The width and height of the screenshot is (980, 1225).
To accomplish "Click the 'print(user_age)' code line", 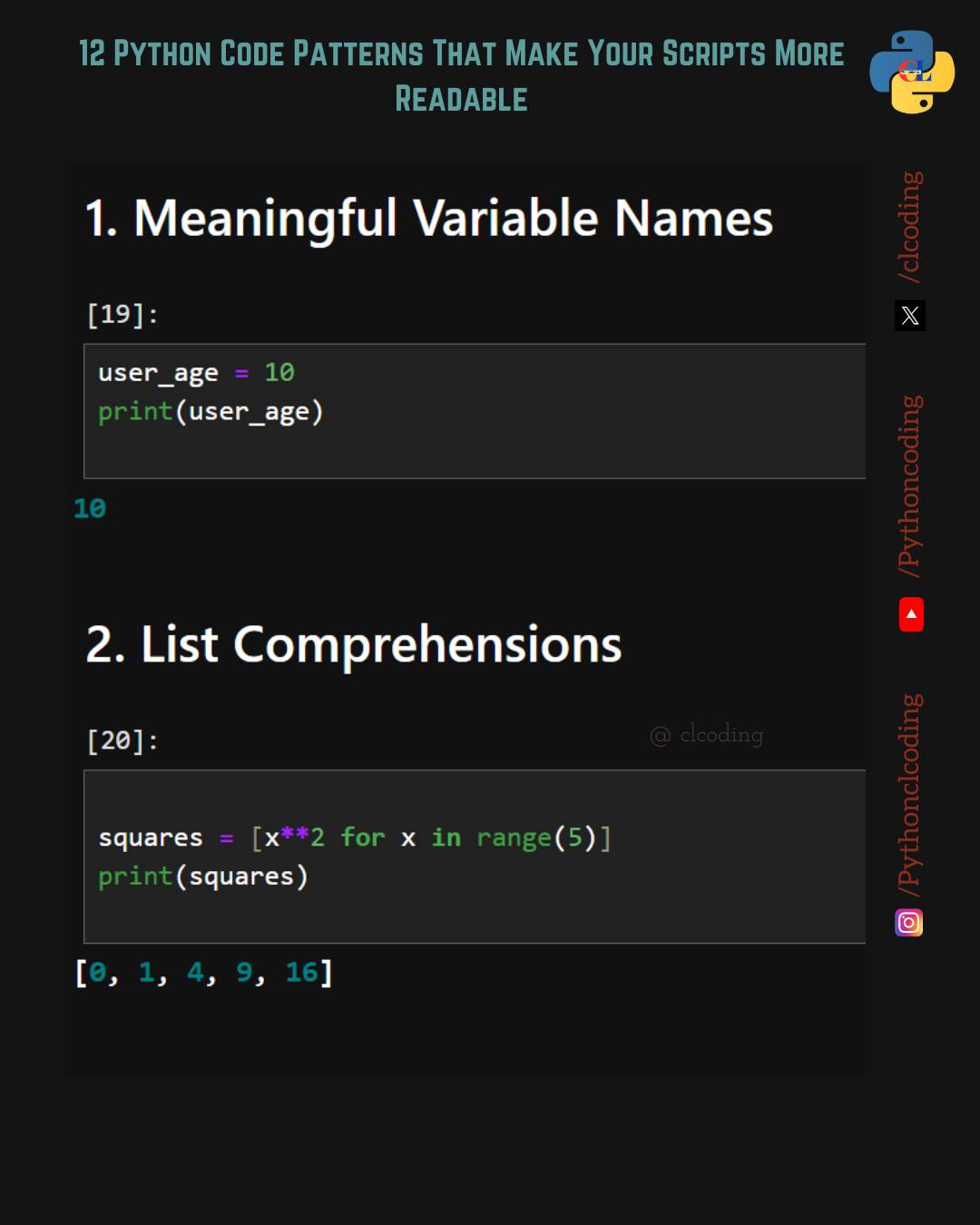I will [x=211, y=412].
